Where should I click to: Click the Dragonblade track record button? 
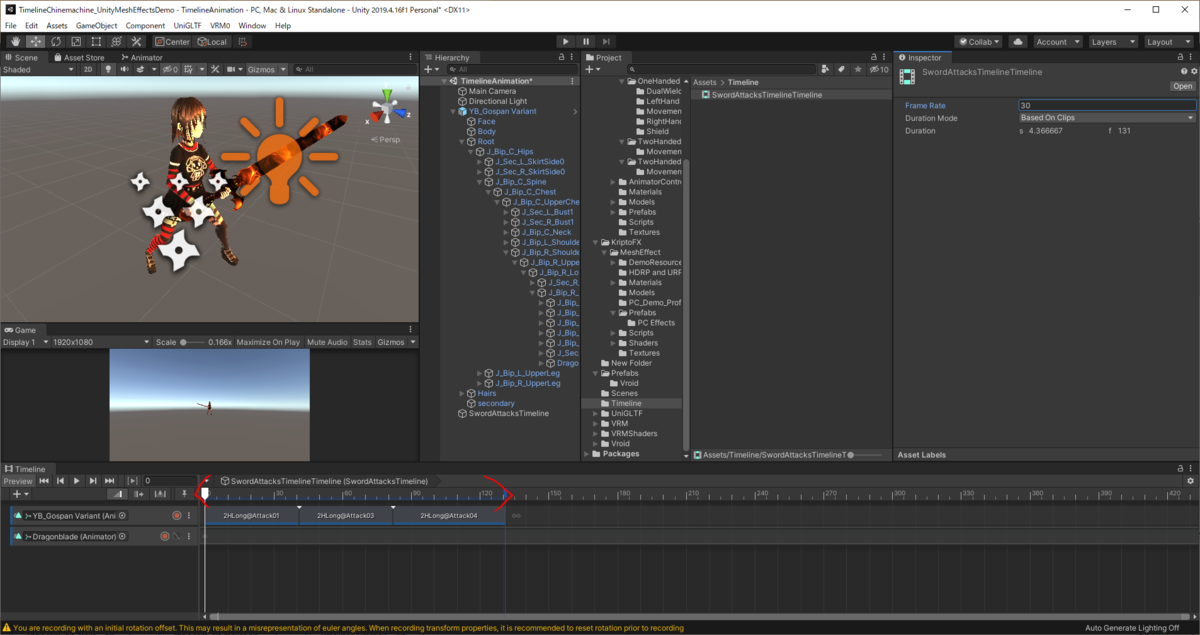tap(165, 536)
